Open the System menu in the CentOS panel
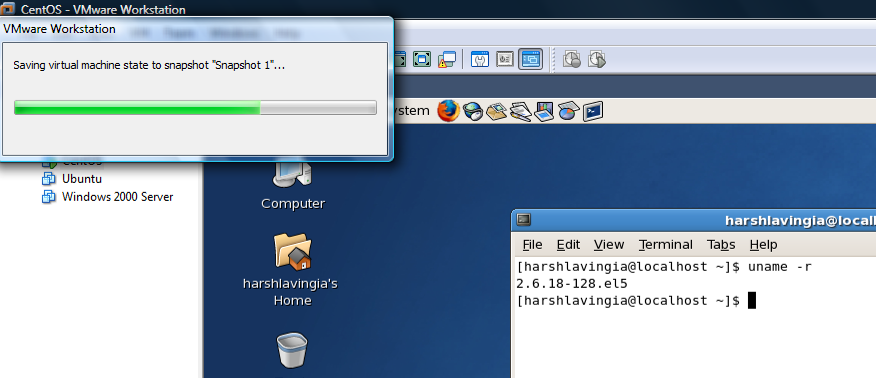Image resolution: width=876 pixels, height=378 pixels. pos(412,111)
